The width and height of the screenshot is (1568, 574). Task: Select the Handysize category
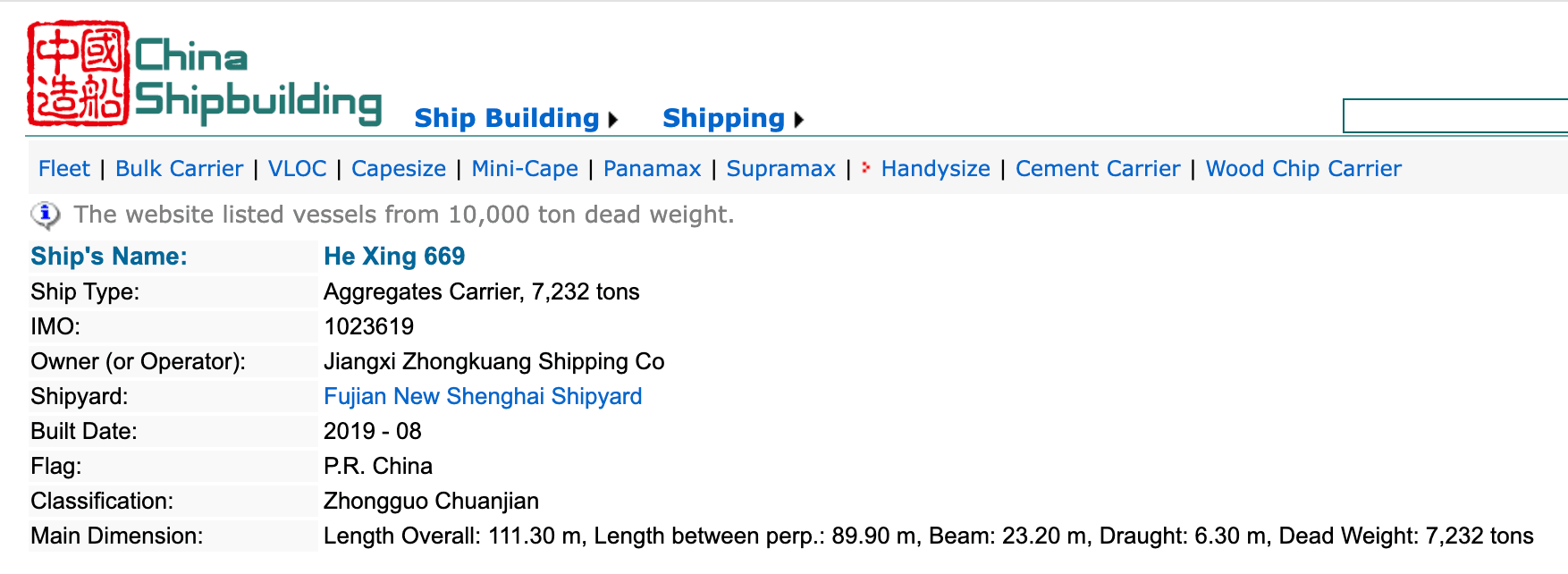(x=935, y=168)
